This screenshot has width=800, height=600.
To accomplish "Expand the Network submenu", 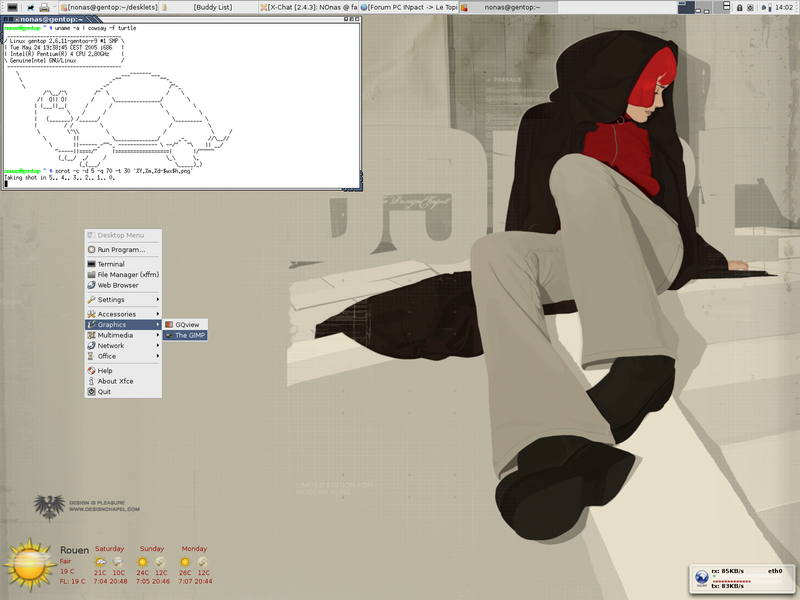I will point(123,345).
